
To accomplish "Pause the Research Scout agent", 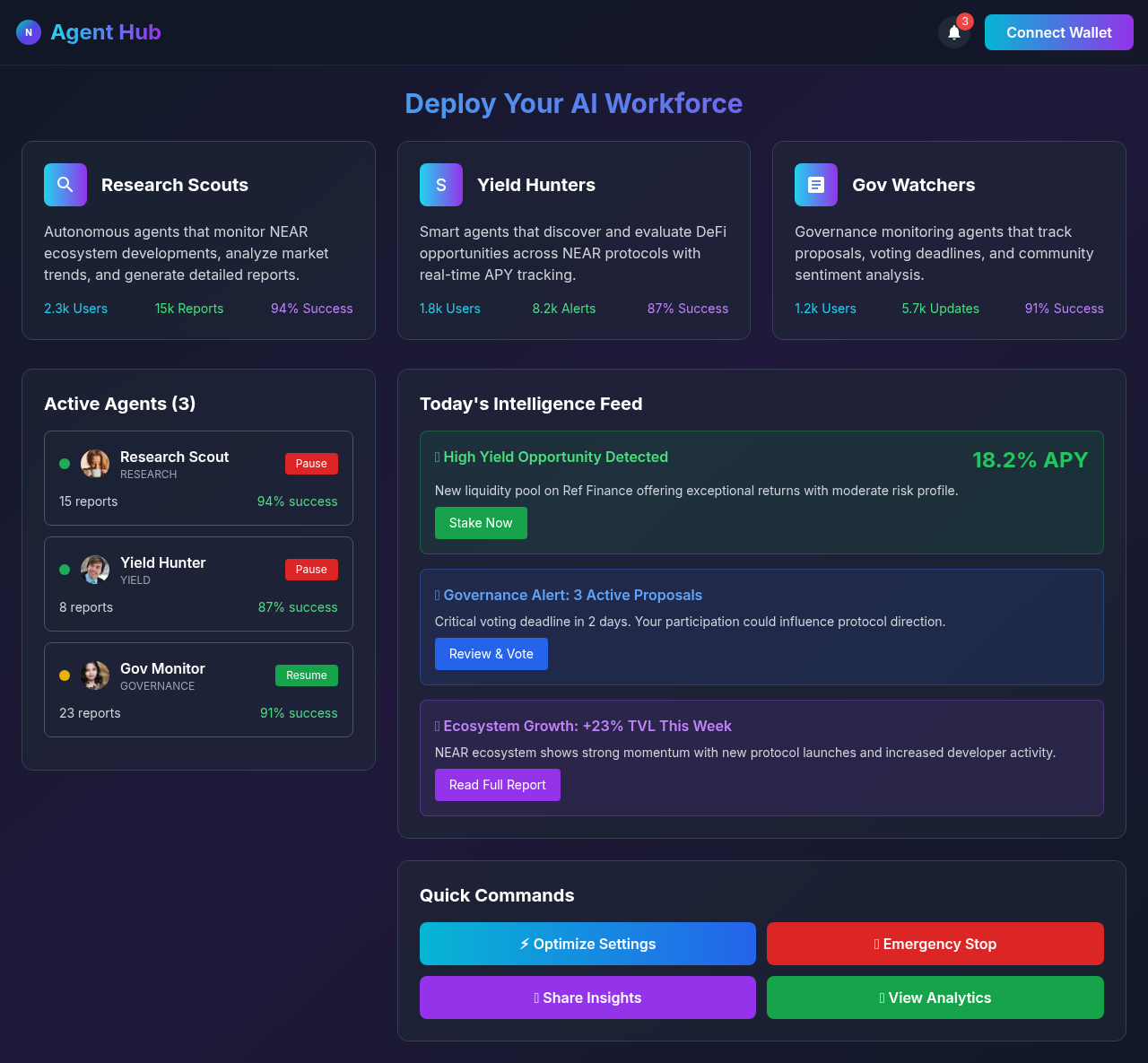I will 311,464.
